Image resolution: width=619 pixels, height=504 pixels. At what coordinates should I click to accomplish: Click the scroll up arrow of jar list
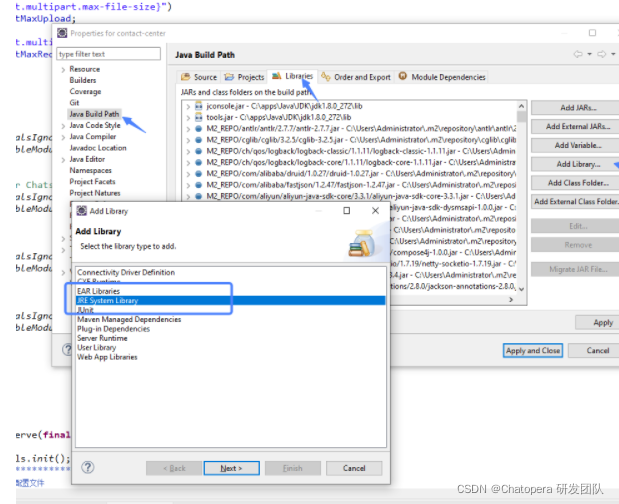[x=521, y=106]
